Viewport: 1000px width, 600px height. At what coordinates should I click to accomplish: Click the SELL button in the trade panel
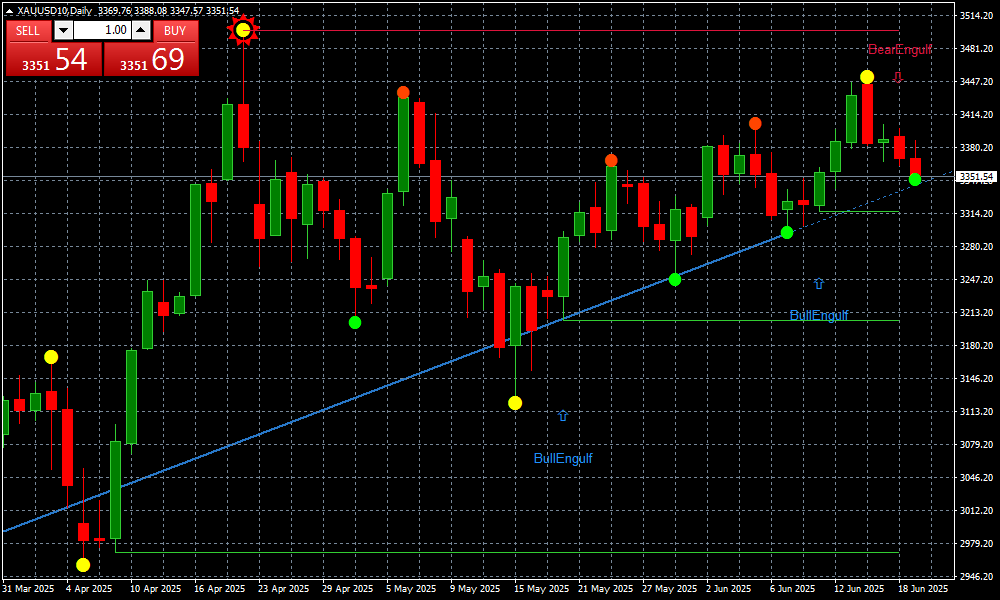coord(28,30)
